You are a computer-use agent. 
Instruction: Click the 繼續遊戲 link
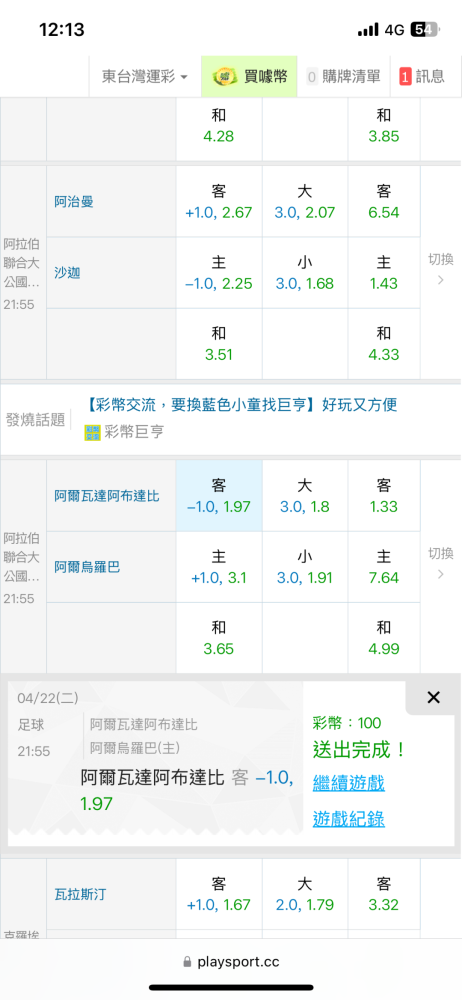[348, 783]
